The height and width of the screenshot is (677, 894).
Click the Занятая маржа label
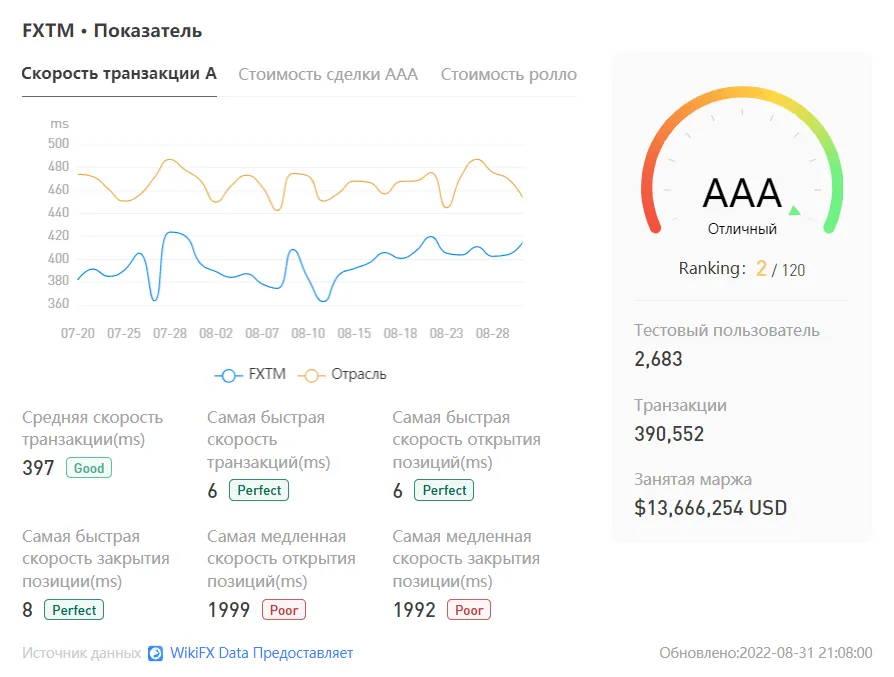tap(693, 480)
